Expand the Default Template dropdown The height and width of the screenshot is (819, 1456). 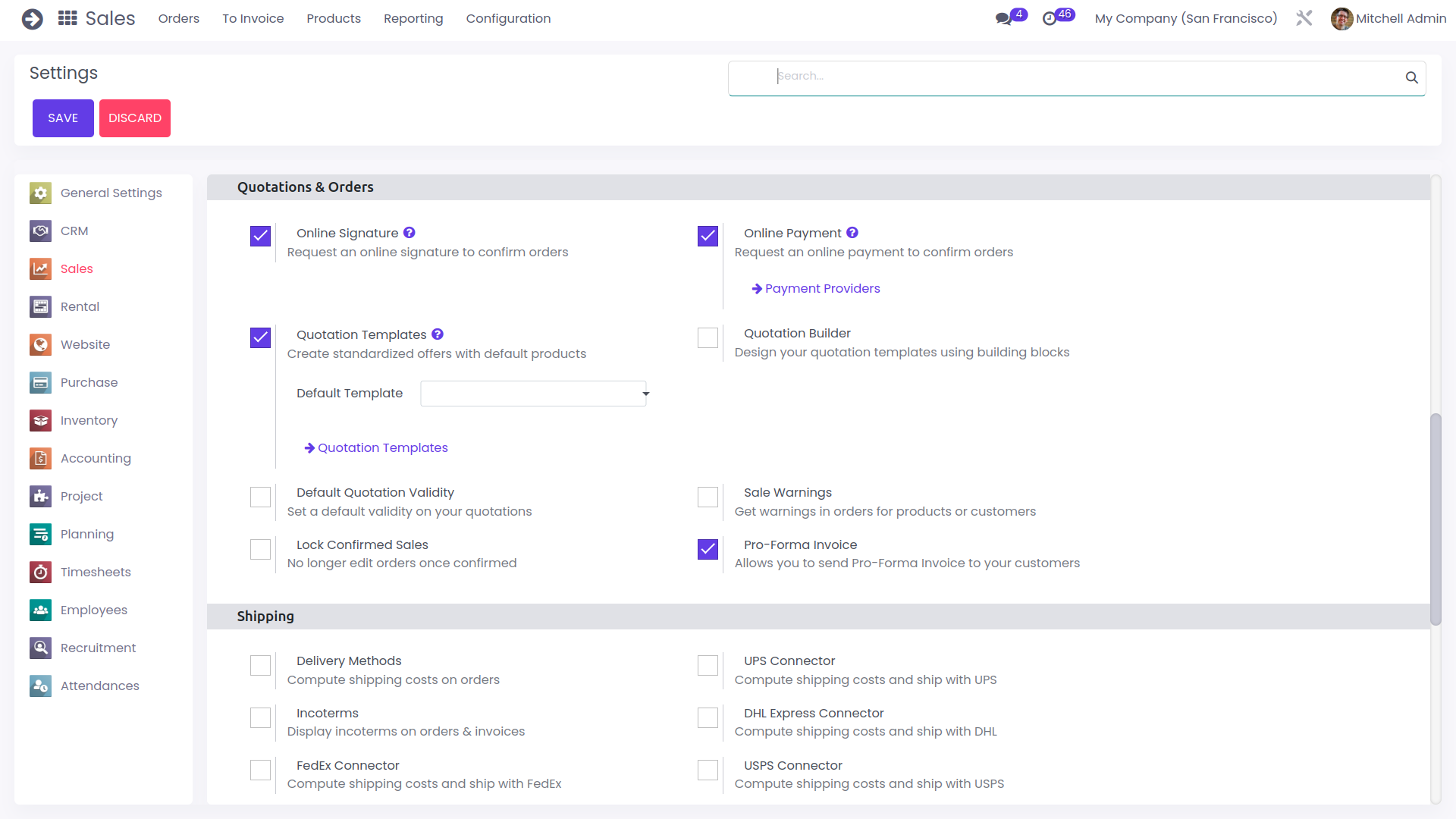click(533, 394)
